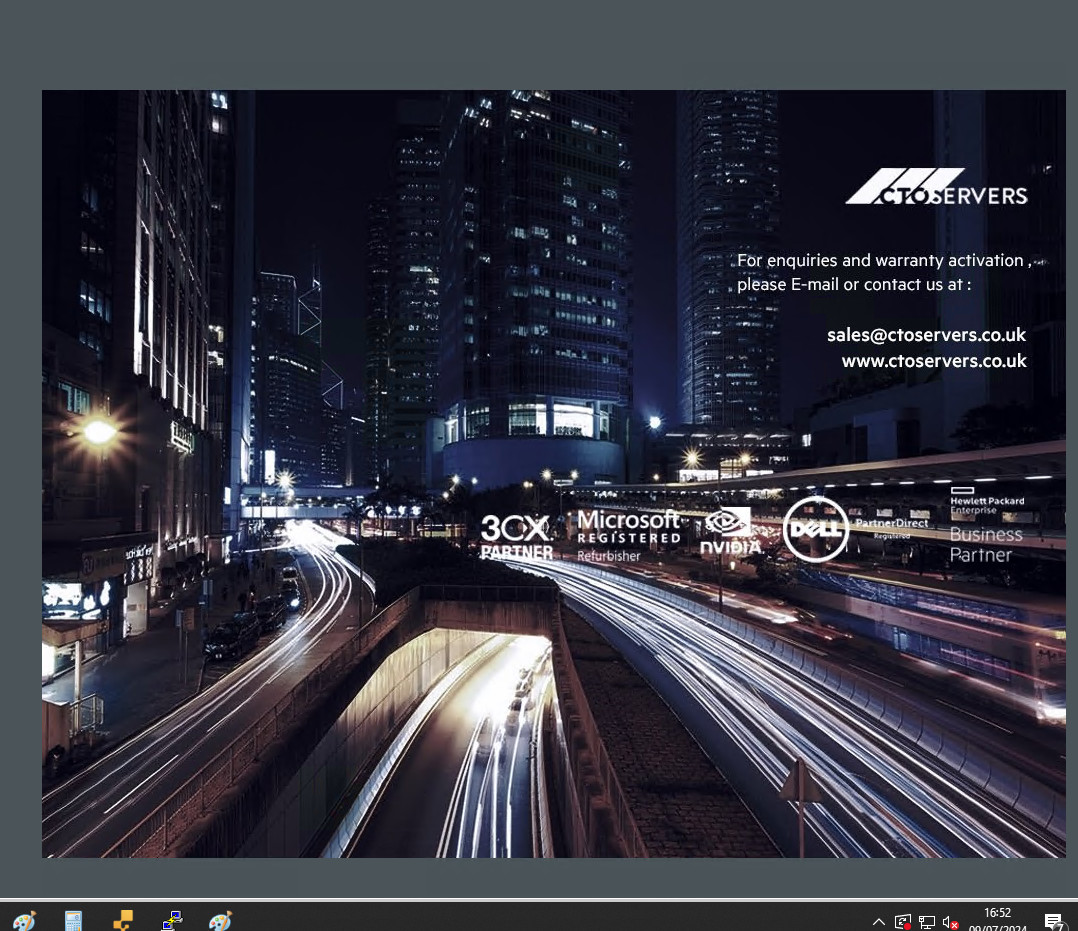Open the PuTTY-style network computers taskbar icon
Viewport: 1078px width, 931px height.
tap(172, 921)
